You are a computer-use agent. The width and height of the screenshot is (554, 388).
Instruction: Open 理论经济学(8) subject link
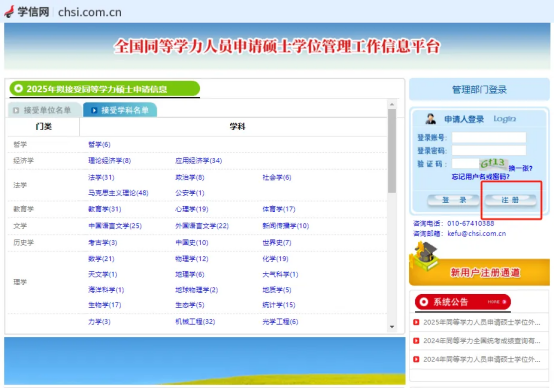(x=110, y=161)
